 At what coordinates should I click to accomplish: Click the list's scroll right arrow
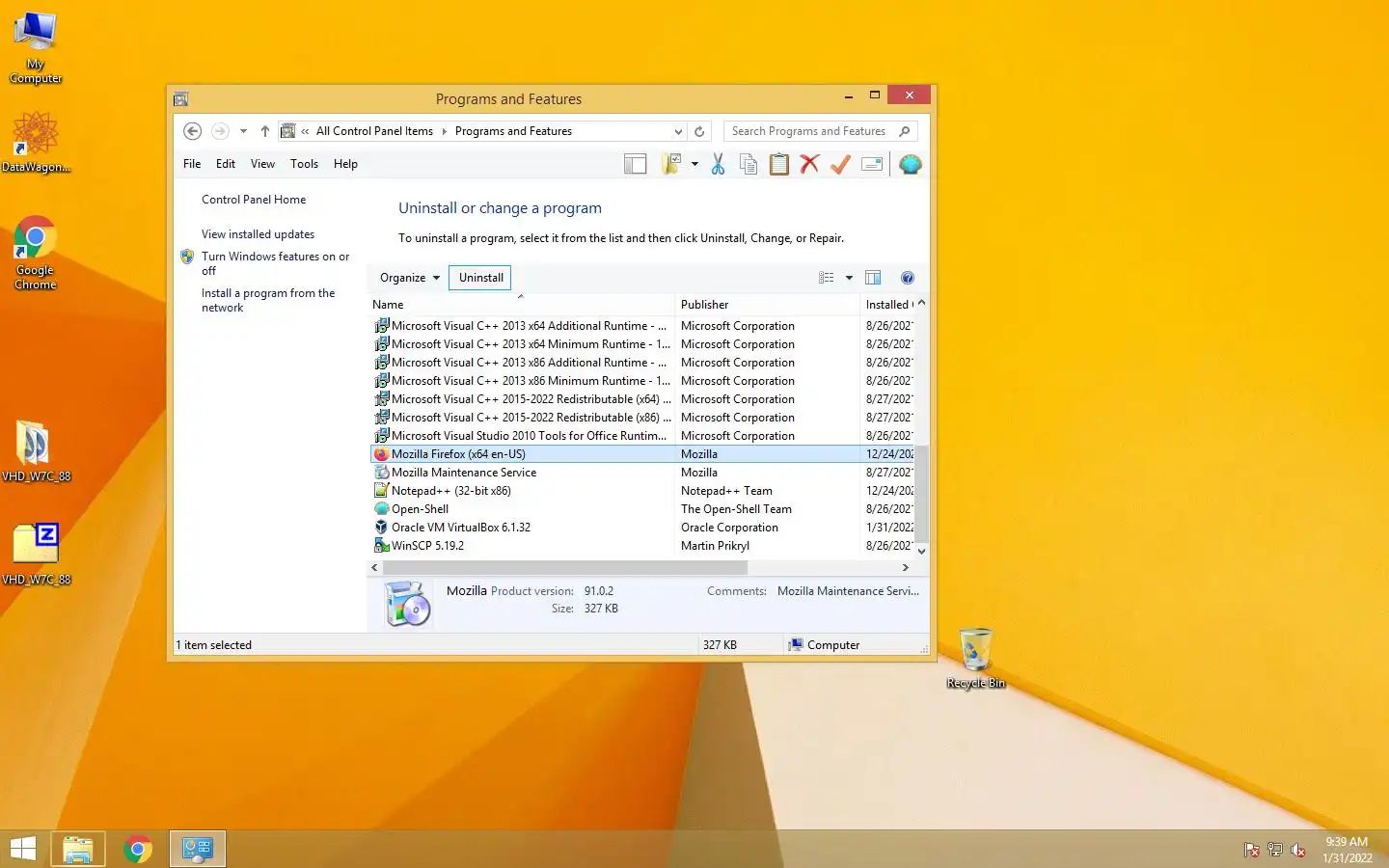(905, 568)
